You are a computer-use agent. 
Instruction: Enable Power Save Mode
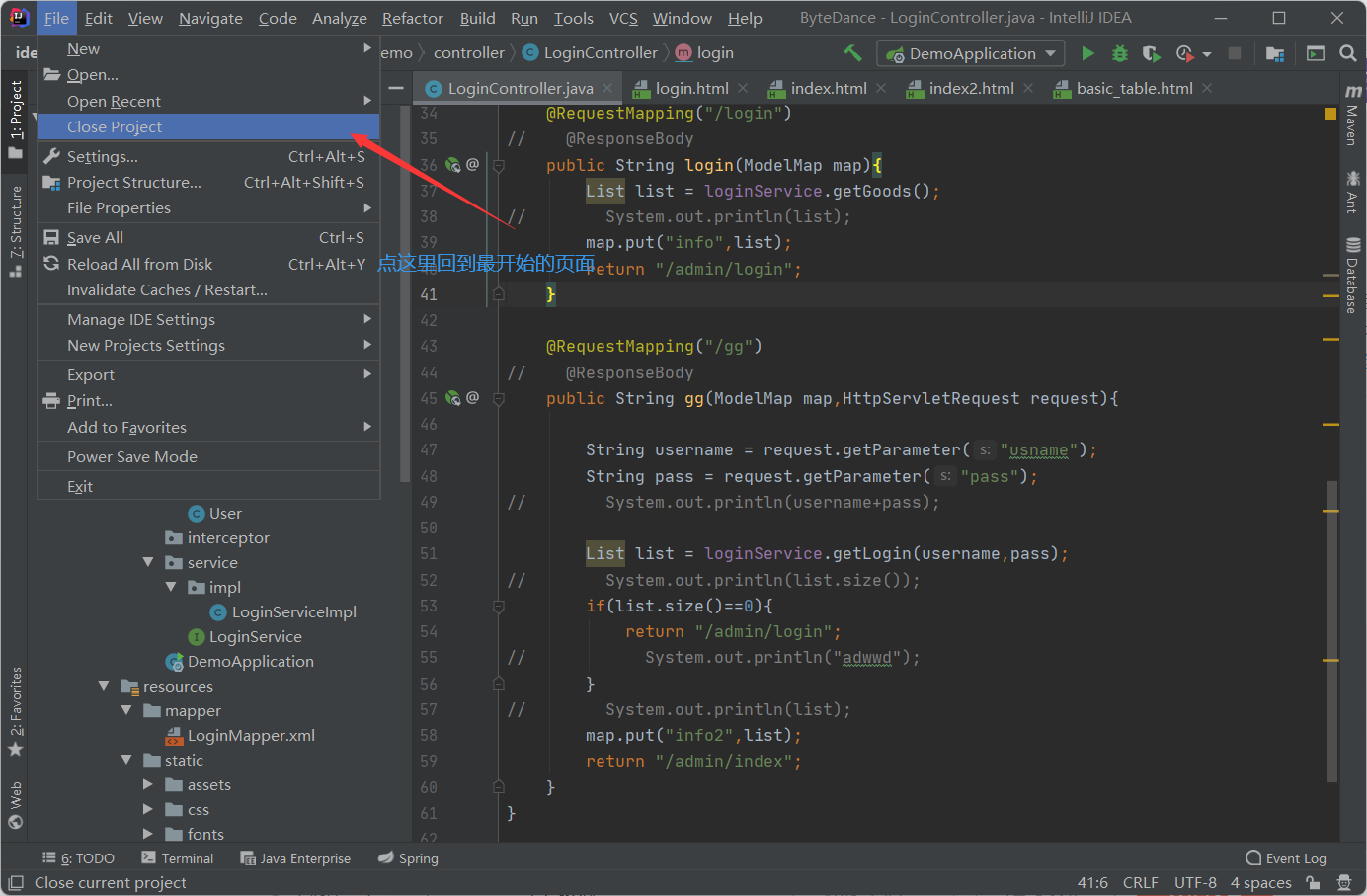(x=131, y=456)
